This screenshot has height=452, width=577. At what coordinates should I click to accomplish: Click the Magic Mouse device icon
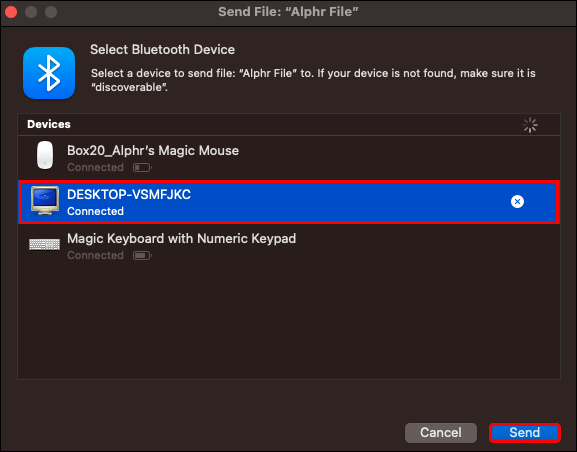[45, 155]
